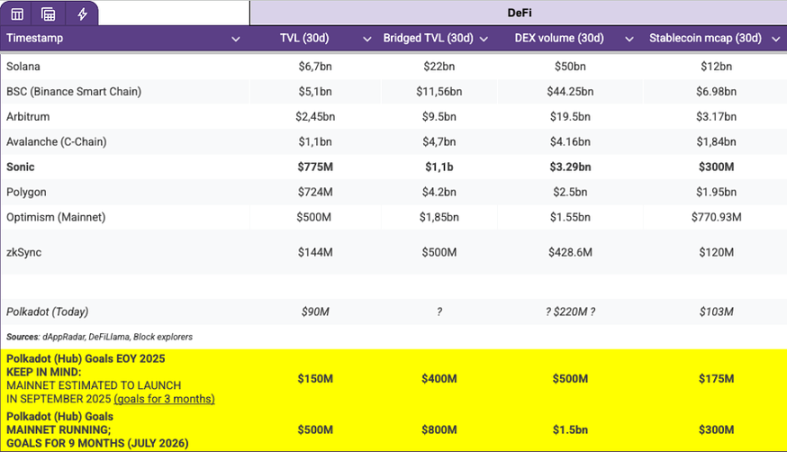Switch to the table grid view icon
787x452 pixels.
pos(17,14)
